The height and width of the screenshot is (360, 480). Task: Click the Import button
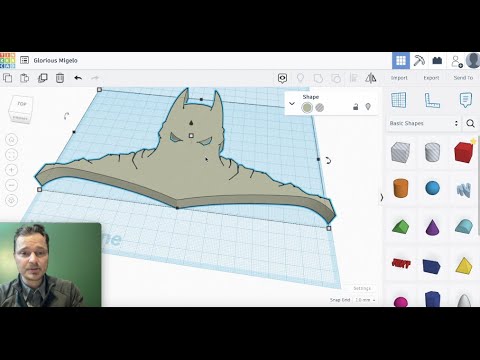click(x=399, y=78)
